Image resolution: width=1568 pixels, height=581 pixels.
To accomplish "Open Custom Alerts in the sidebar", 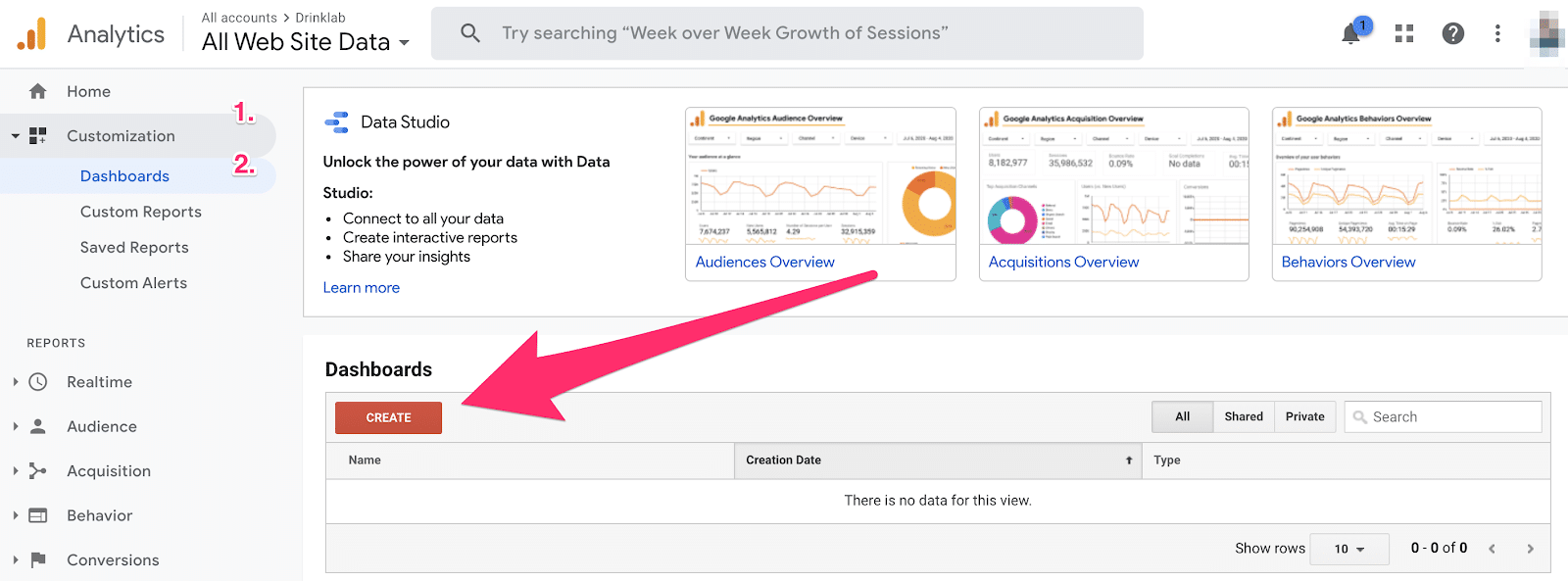I will [133, 283].
